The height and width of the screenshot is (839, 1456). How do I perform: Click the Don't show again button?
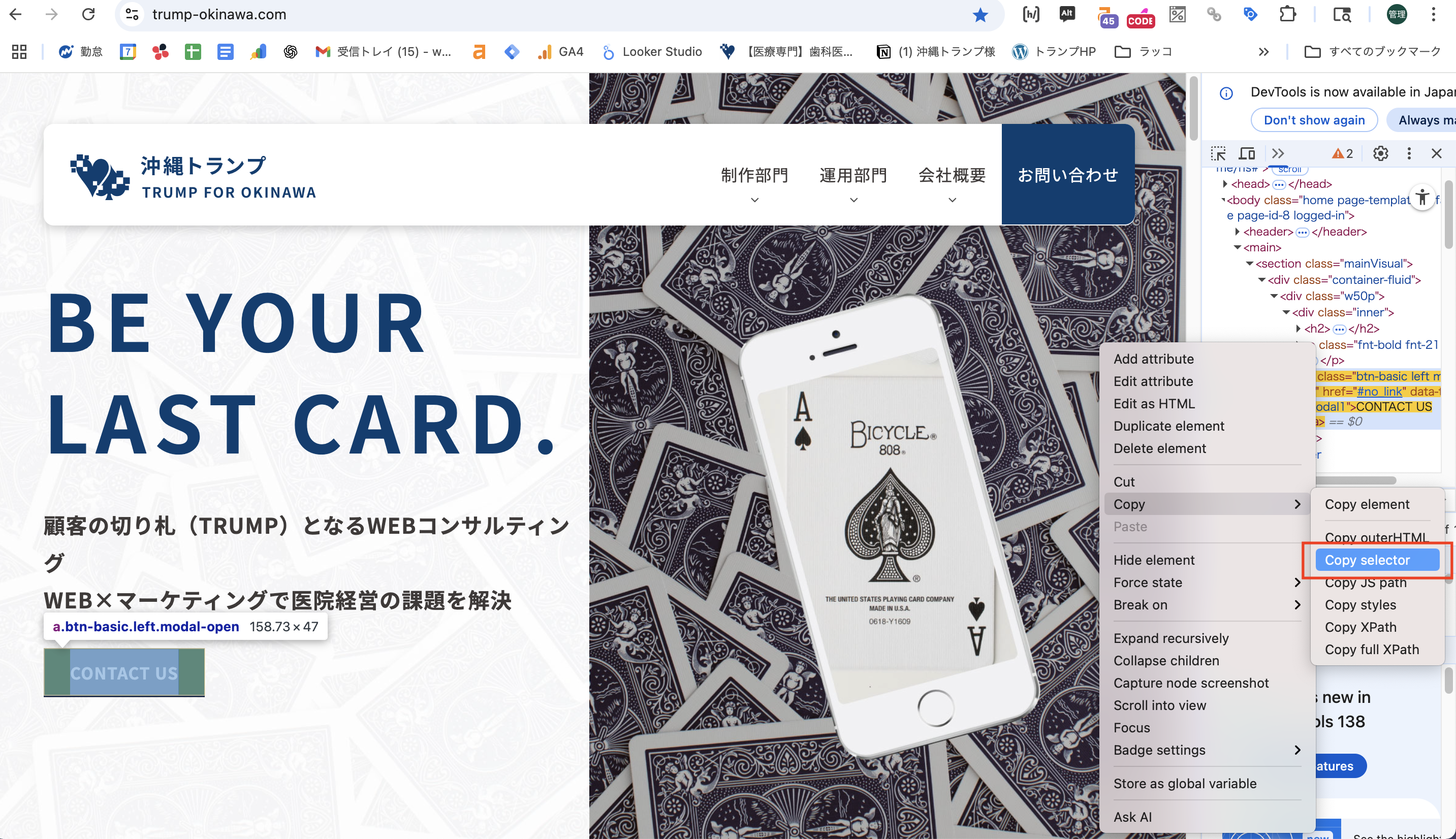point(1314,120)
